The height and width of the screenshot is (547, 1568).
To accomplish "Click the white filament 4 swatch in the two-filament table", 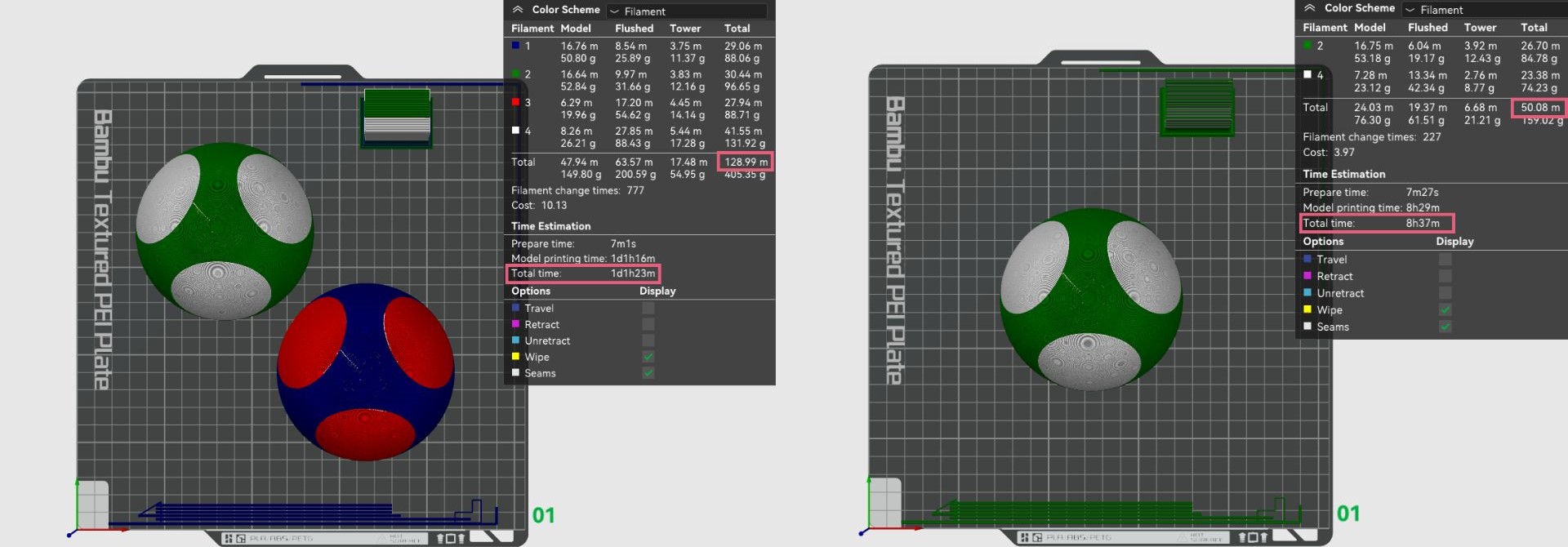I will [x=1307, y=74].
